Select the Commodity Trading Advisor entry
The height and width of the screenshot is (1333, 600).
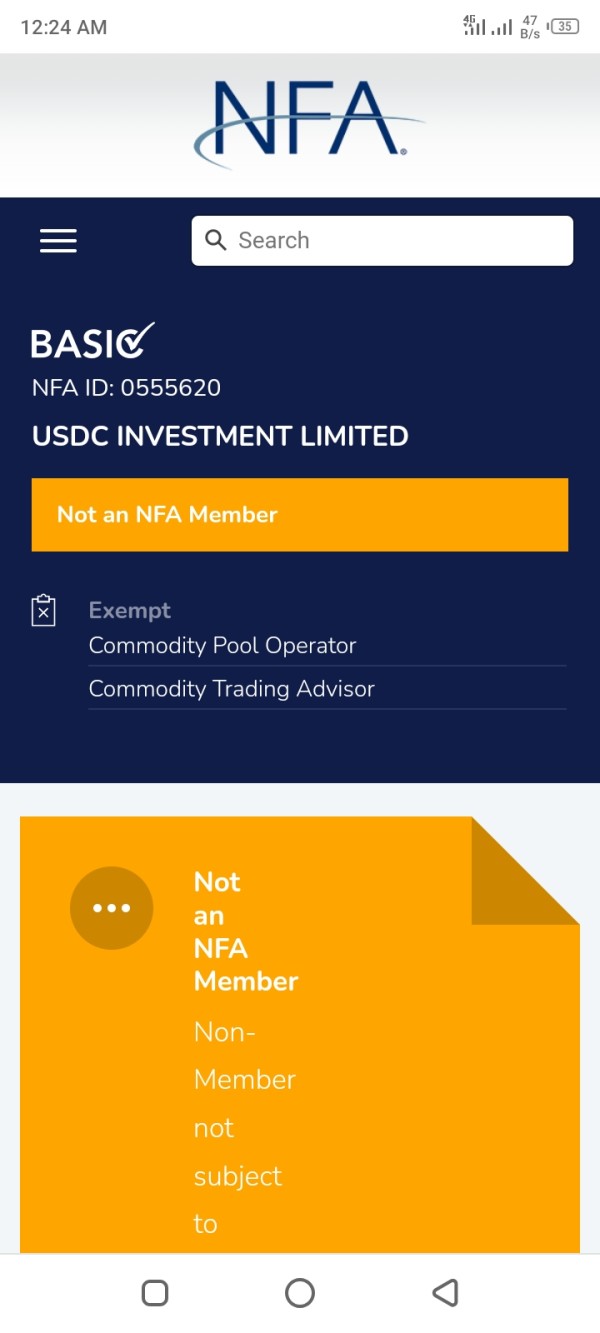coord(232,689)
